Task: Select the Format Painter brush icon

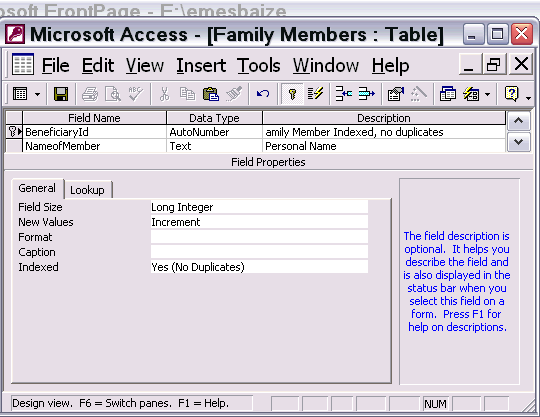Action: (234, 94)
